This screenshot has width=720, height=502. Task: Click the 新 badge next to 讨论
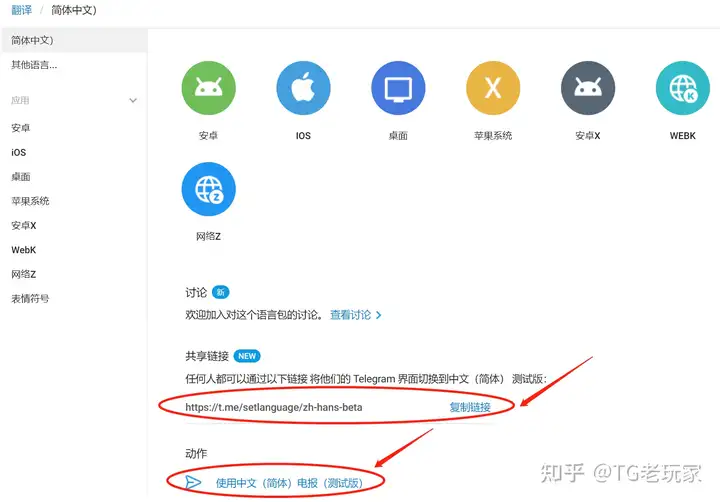pyautogui.click(x=221, y=292)
